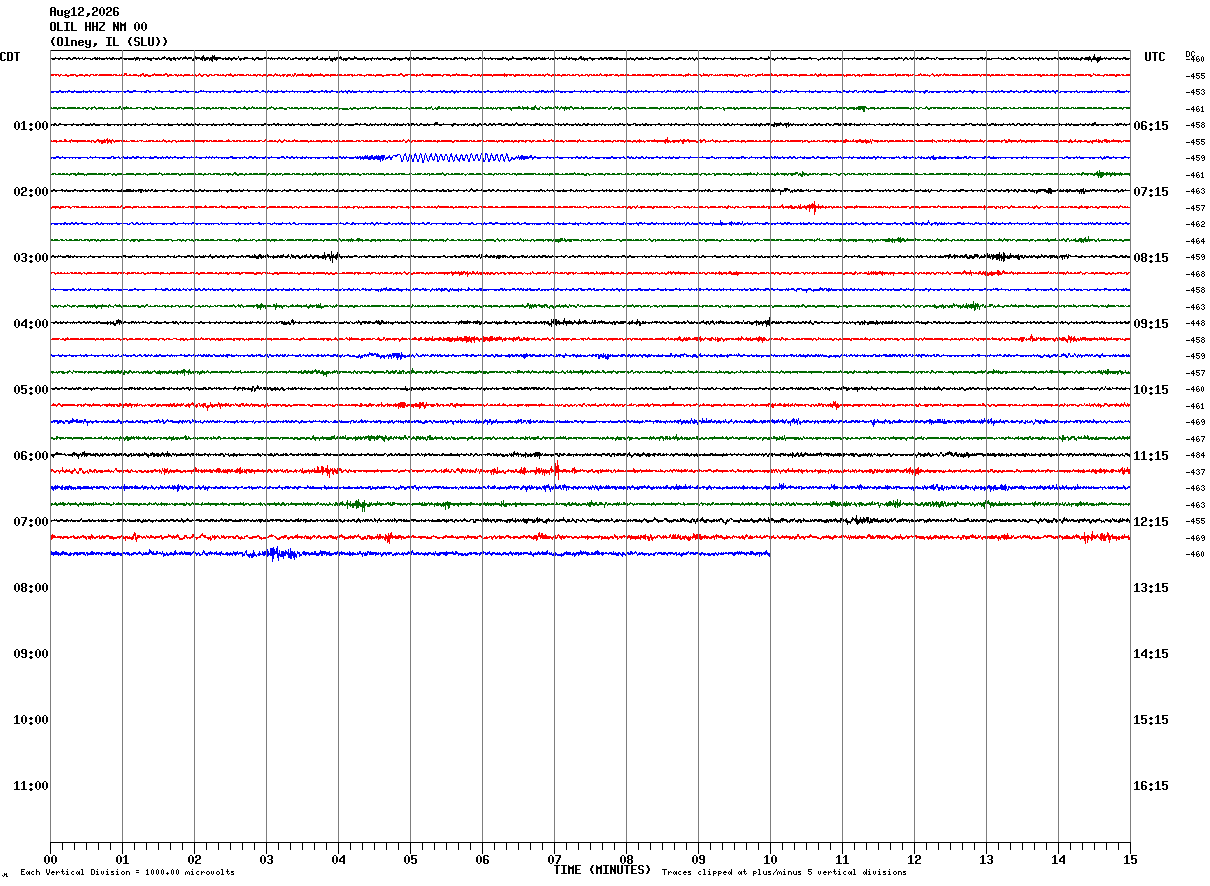Click the DC offset value '-448'
Screen dimensions: 1210x886
click(1195, 323)
